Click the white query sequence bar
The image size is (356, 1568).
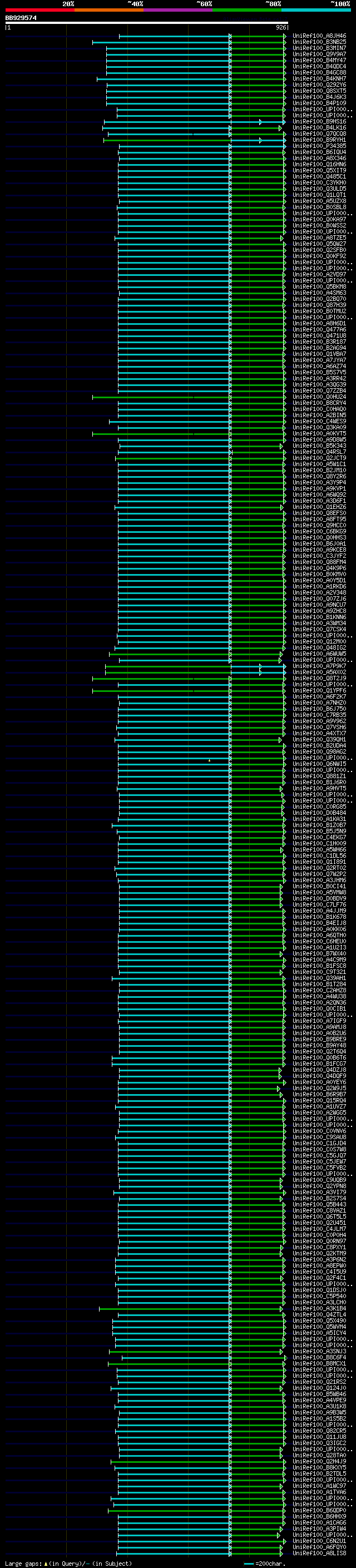tap(147, 23)
